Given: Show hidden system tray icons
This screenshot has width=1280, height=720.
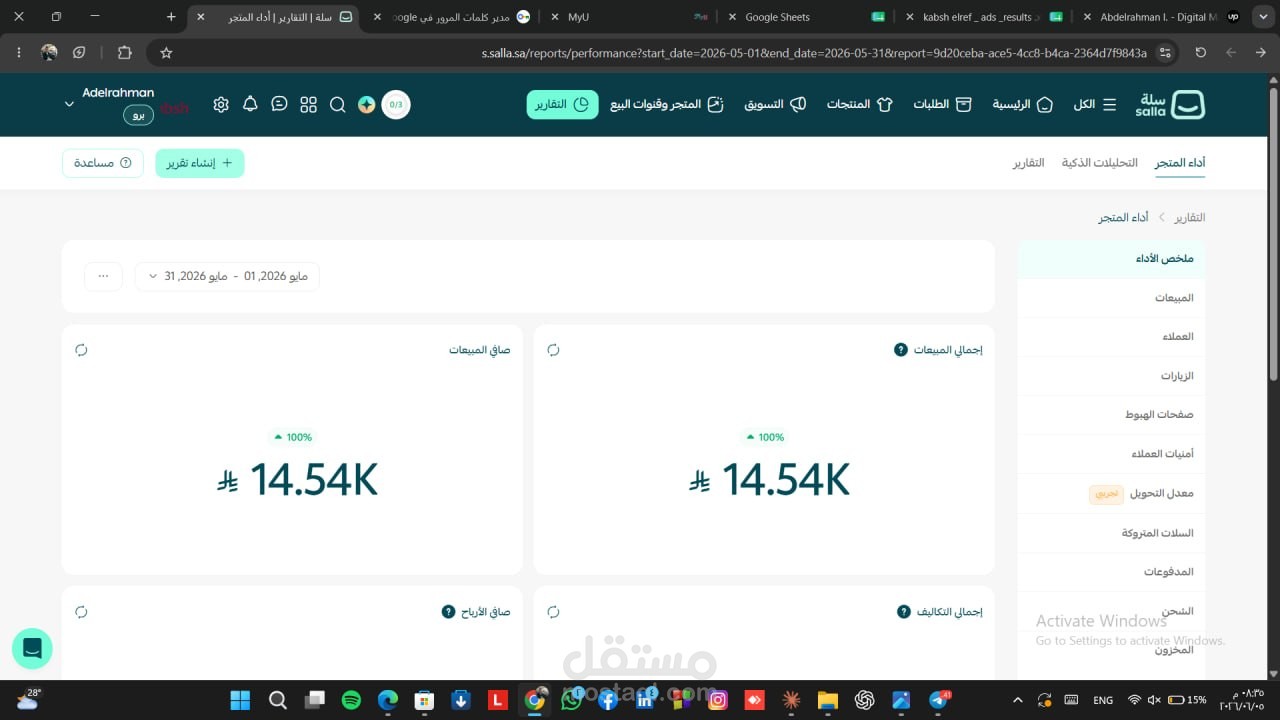Looking at the screenshot, I should 1018,700.
